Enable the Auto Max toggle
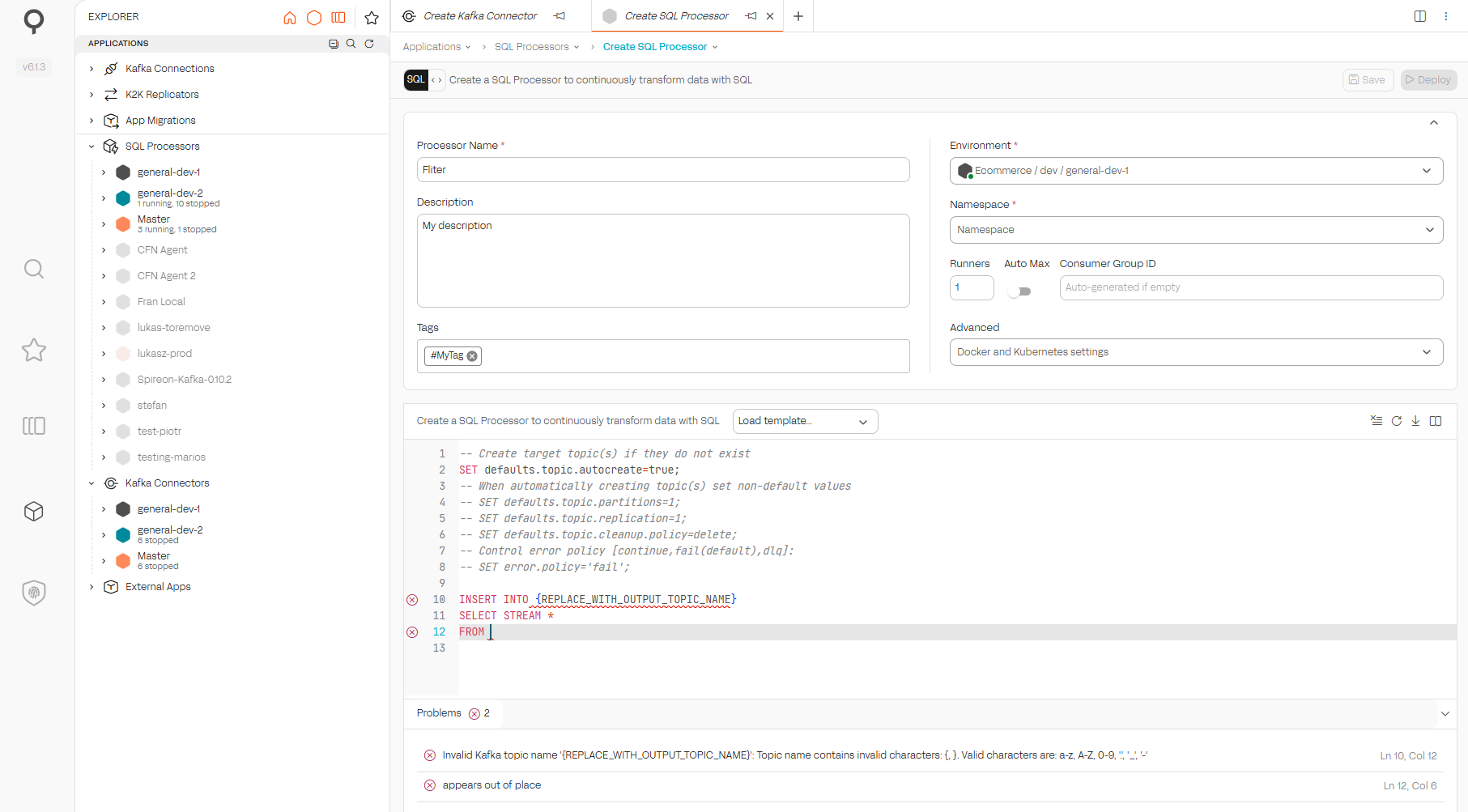The height and width of the screenshot is (812, 1468). point(1019,291)
